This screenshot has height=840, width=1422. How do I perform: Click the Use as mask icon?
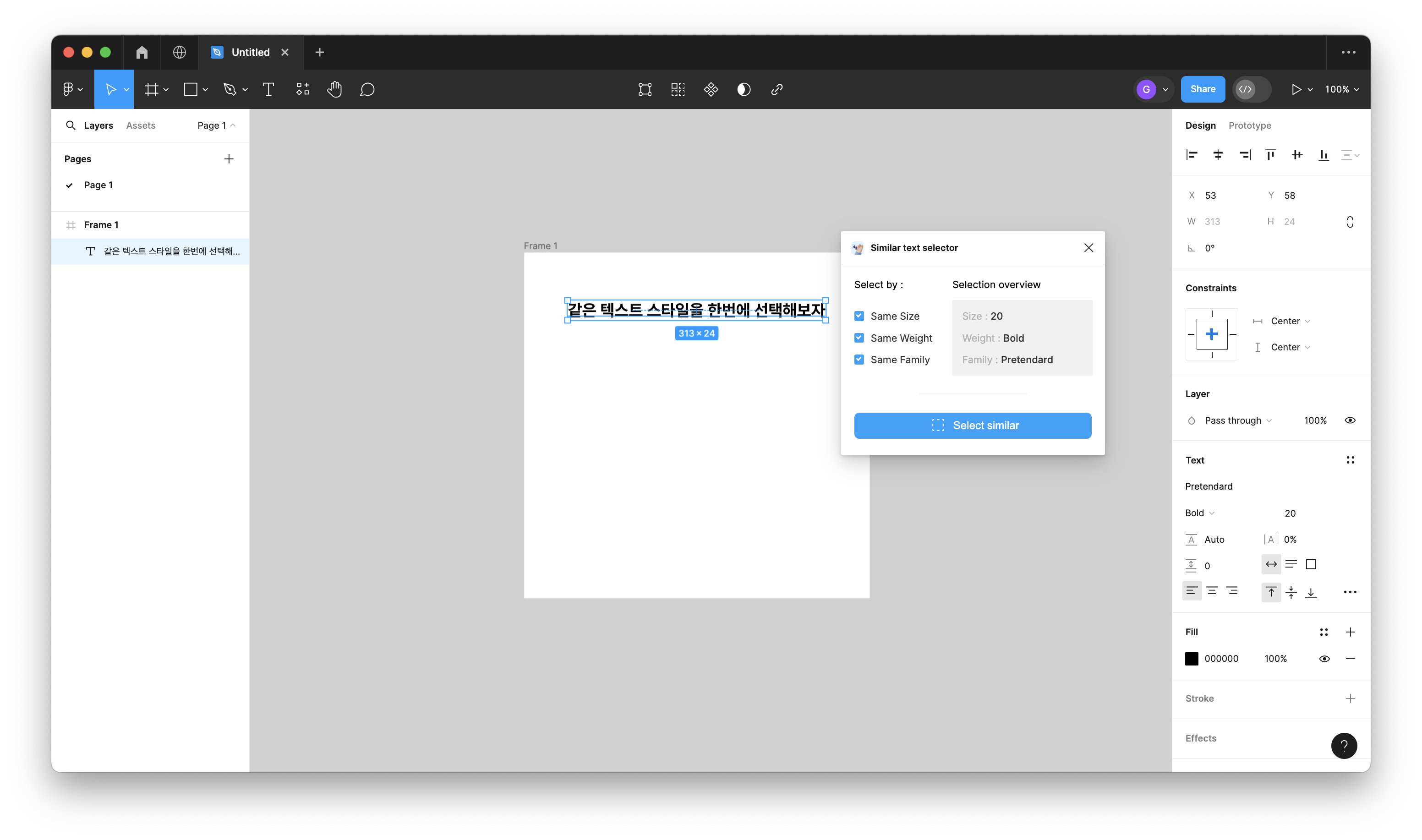744,89
